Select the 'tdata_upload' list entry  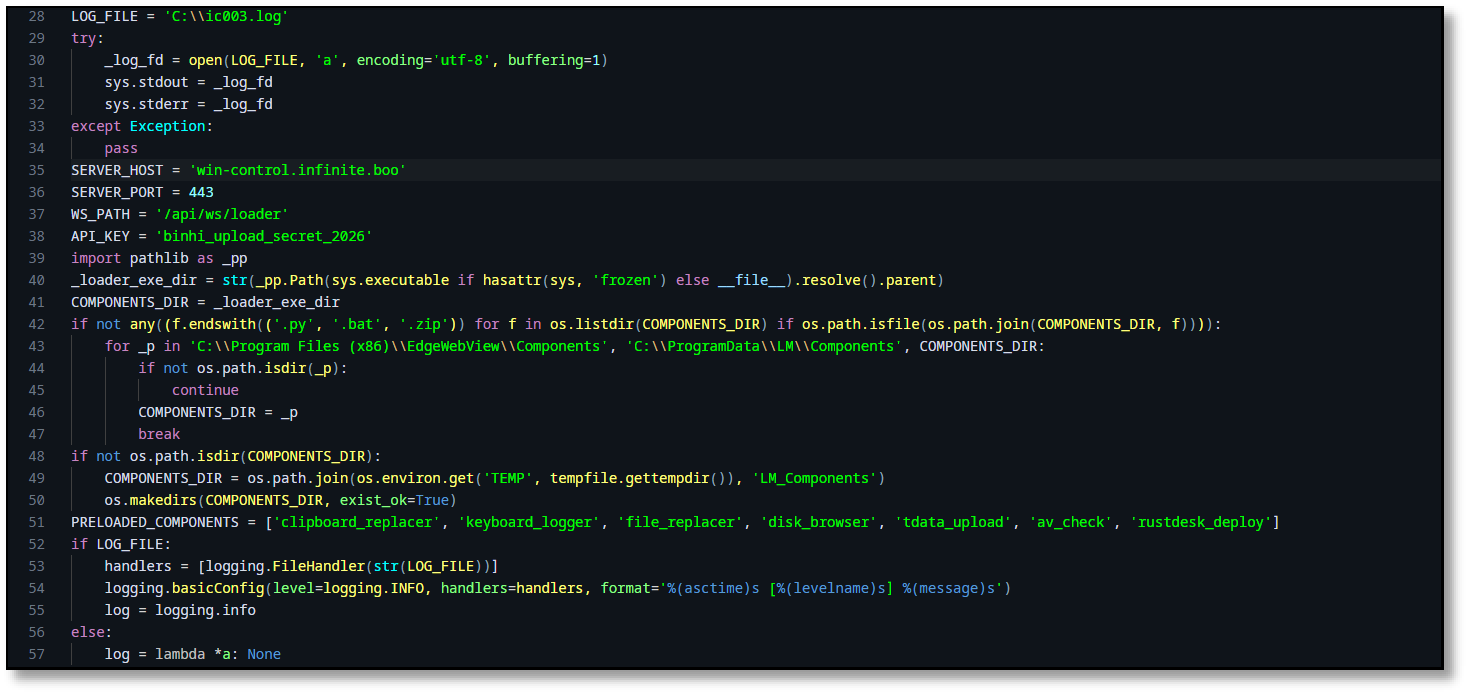click(951, 522)
